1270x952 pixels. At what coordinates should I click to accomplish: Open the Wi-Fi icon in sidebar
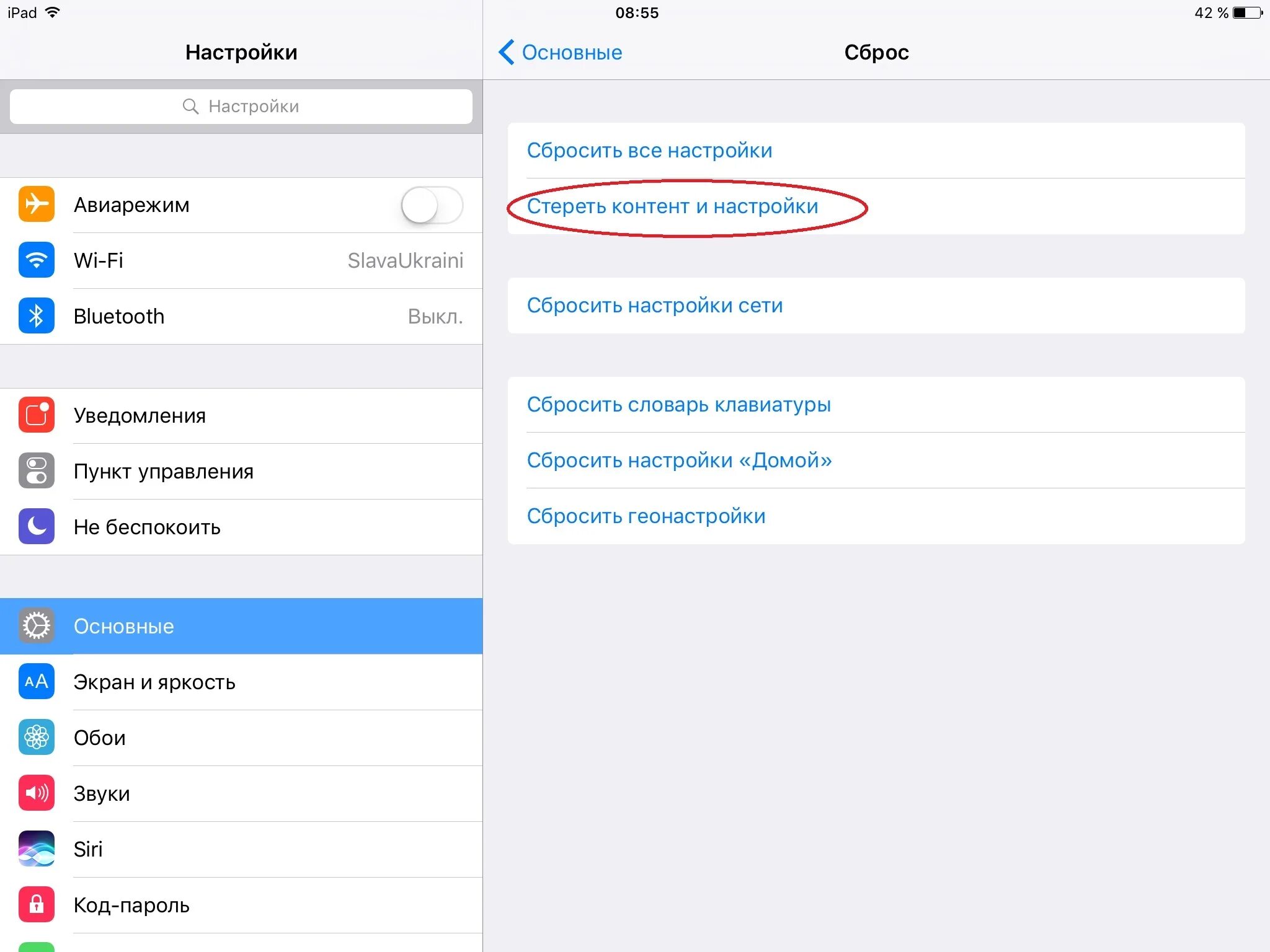point(37,260)
